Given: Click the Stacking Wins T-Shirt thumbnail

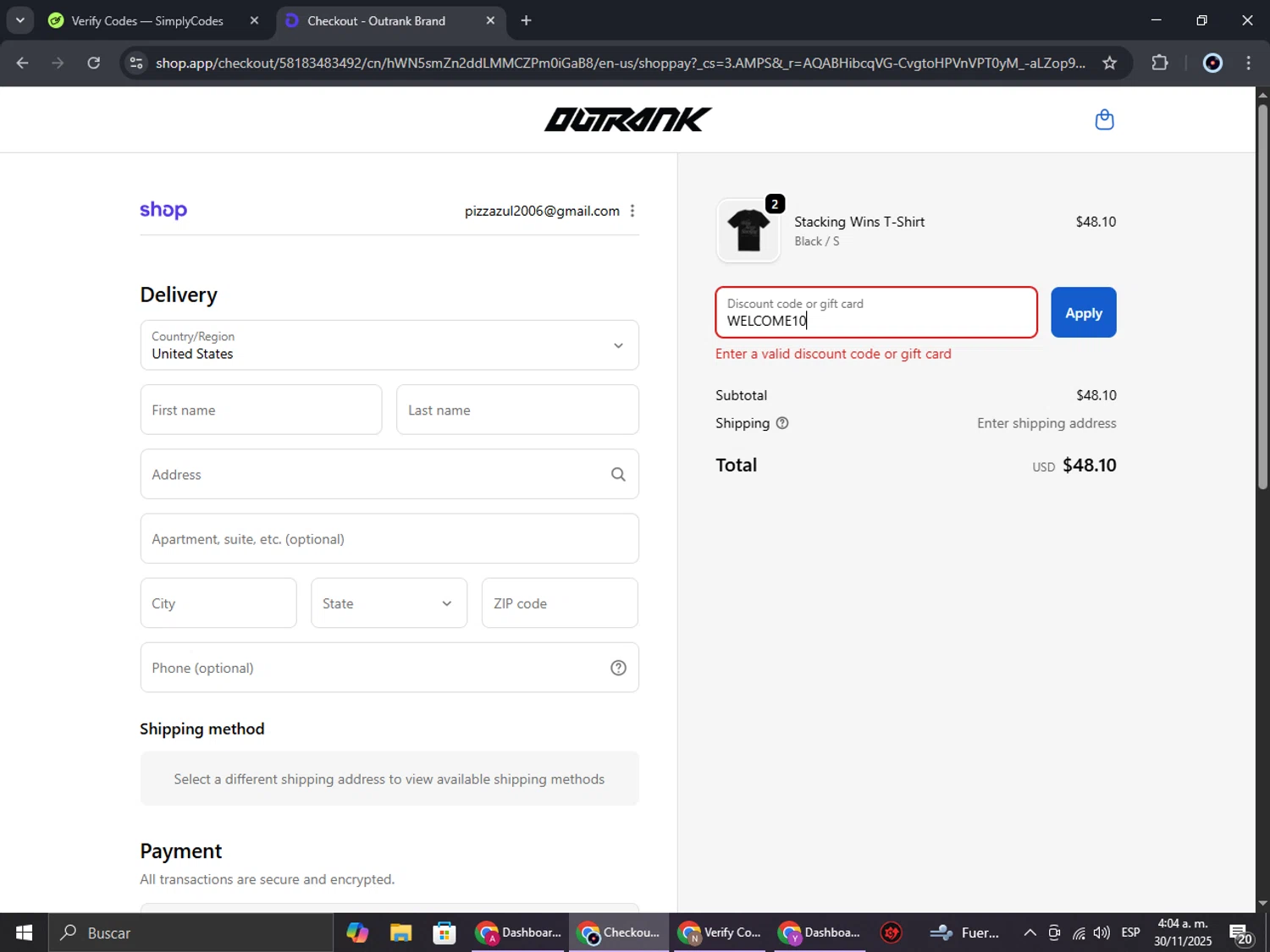Looking at the screenshot, I should click(748, 230).
